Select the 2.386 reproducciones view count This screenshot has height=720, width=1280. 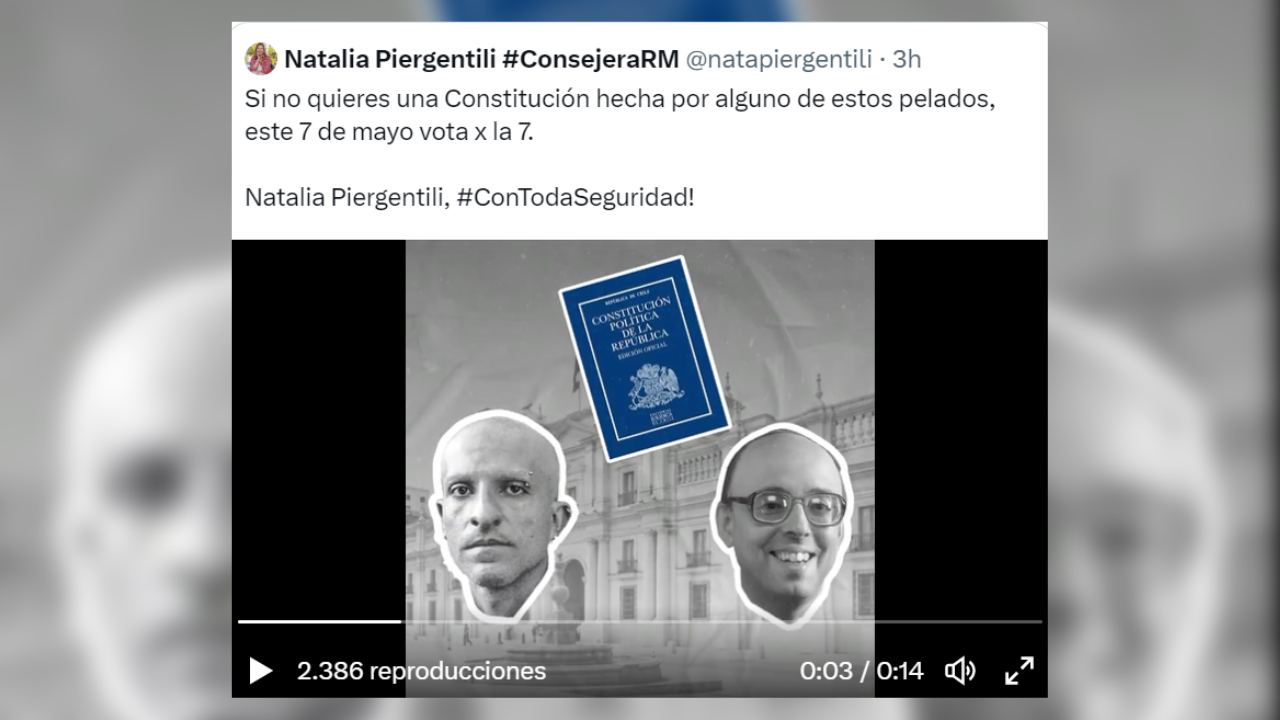coord(421,670)
